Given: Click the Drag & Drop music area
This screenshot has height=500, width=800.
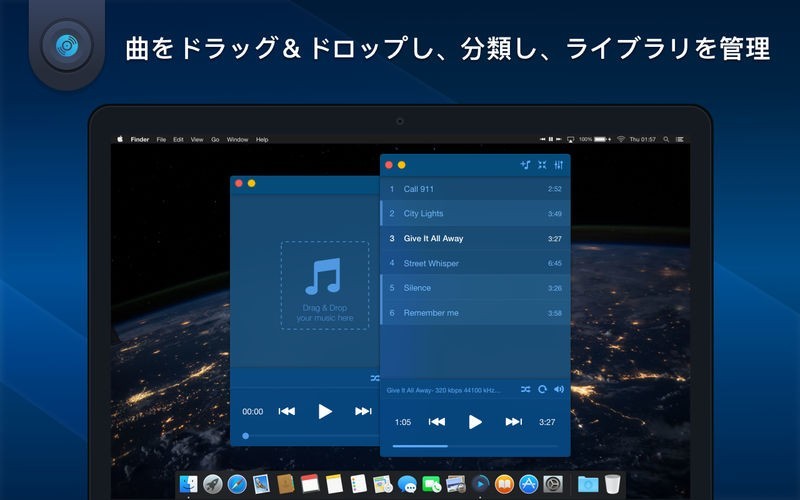Looking at the screenshot, I should point(324,284).
